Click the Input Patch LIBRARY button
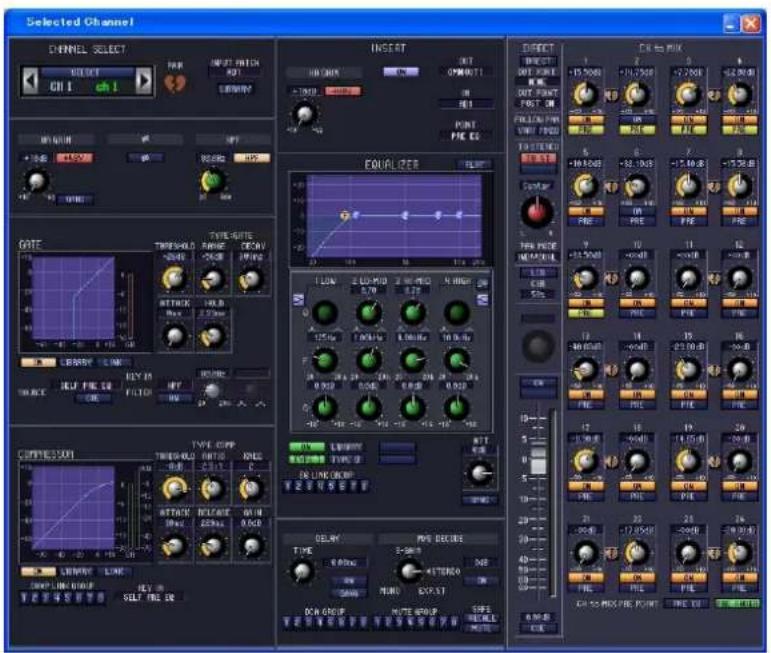Viewport: 771px width, 653px height. [235, 89]
